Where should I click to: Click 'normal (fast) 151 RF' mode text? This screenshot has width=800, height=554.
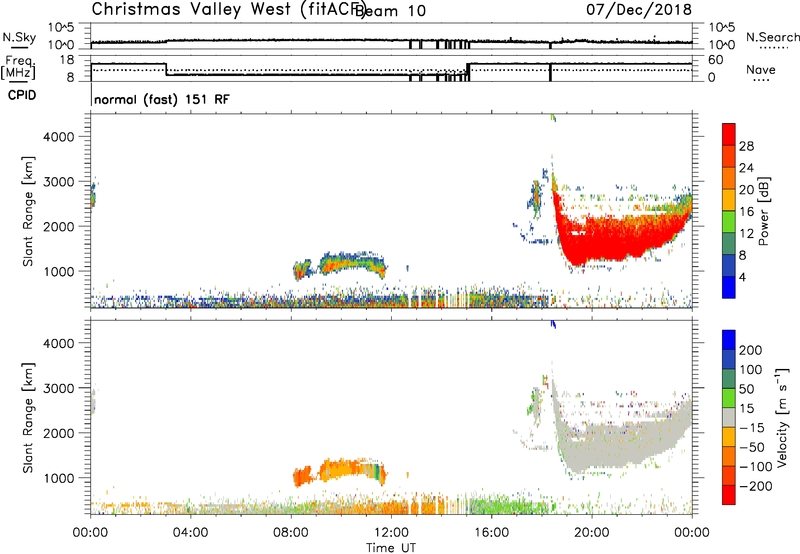[x=162, y=99]
